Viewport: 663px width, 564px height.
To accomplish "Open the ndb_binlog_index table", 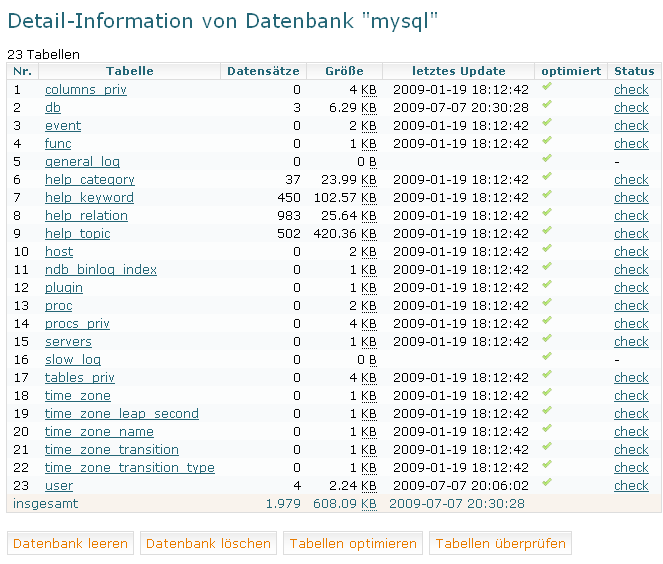I will click(x=101, y=269).
